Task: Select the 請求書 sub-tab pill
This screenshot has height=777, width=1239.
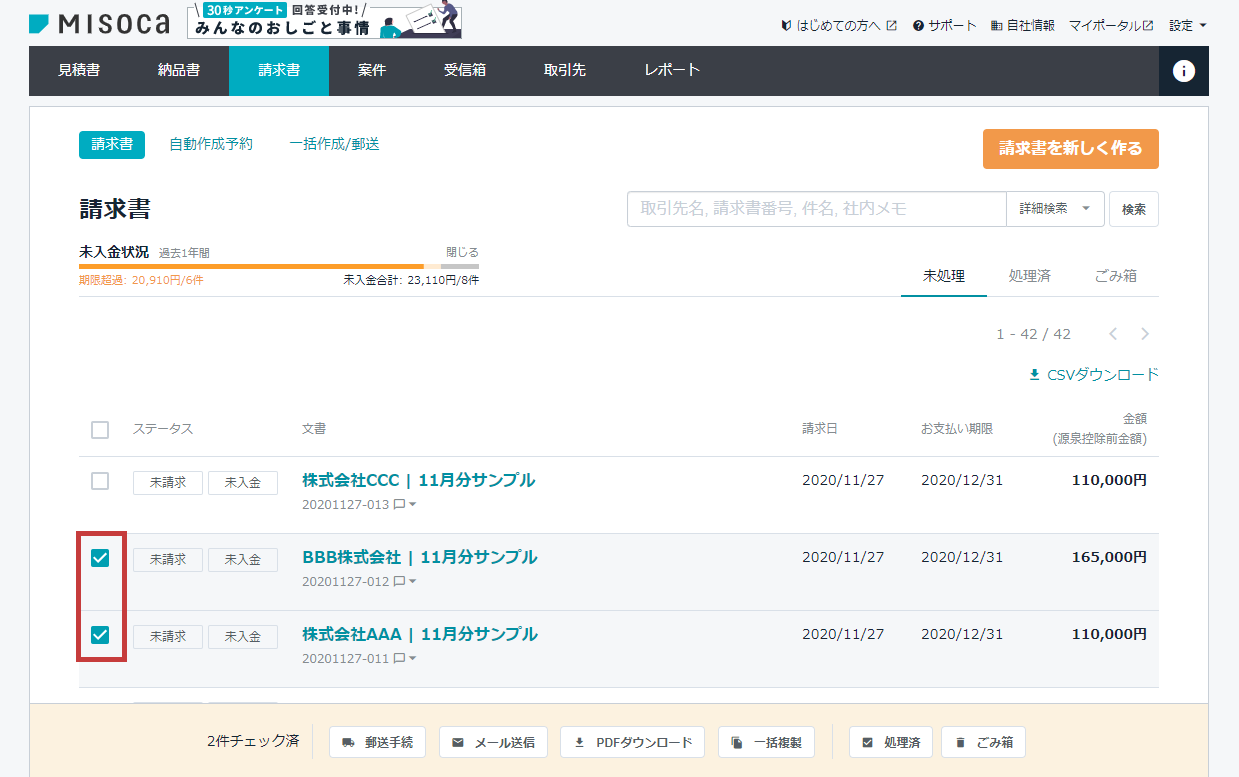Action: tap(112, 145)
